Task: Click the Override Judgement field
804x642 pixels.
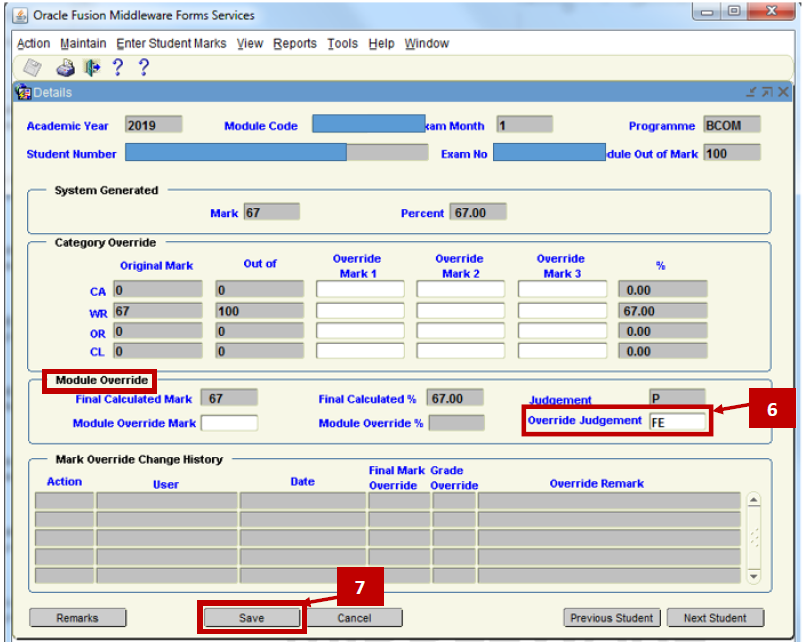Action: pos(678,423)
